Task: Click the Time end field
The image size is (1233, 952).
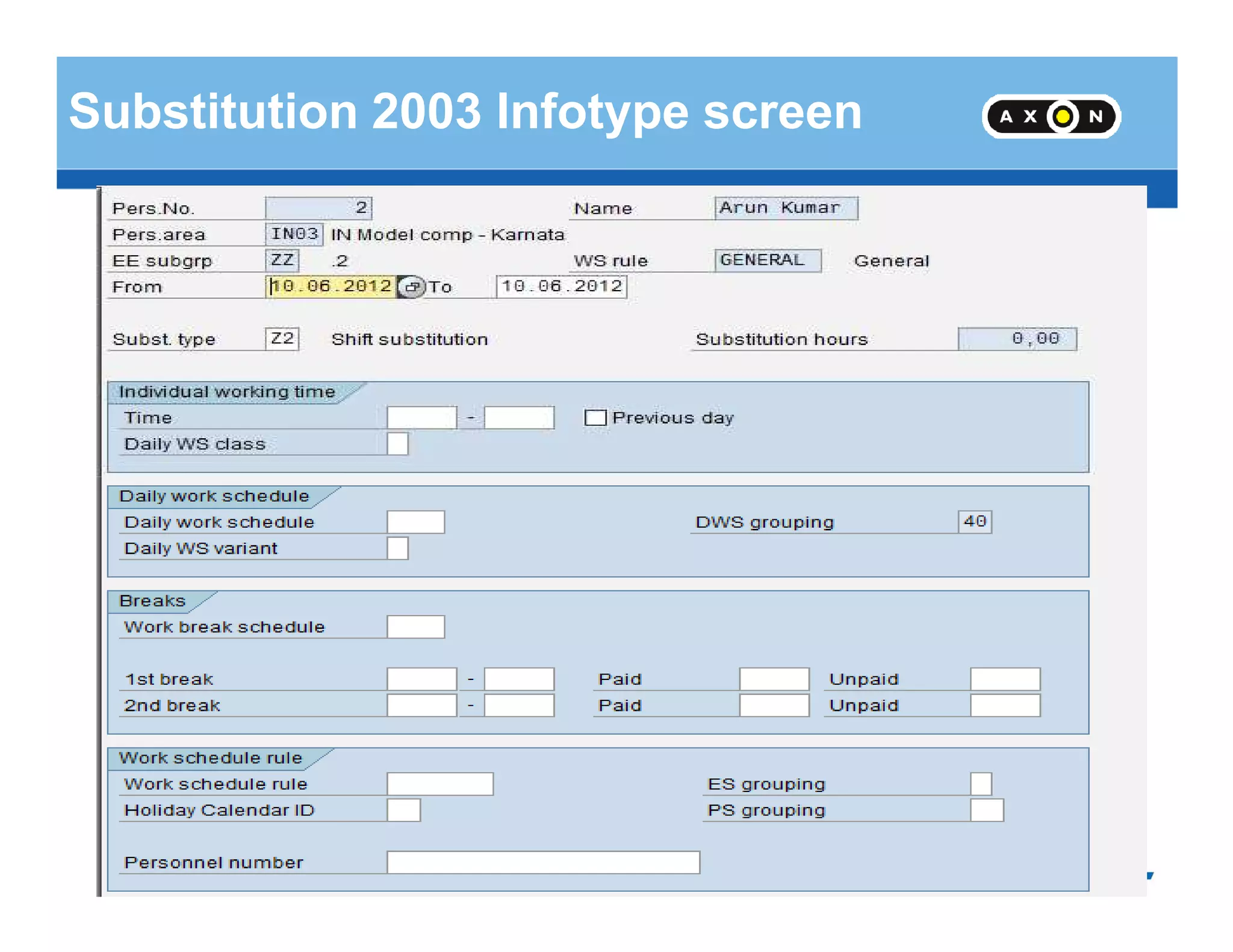Action: 519,418
